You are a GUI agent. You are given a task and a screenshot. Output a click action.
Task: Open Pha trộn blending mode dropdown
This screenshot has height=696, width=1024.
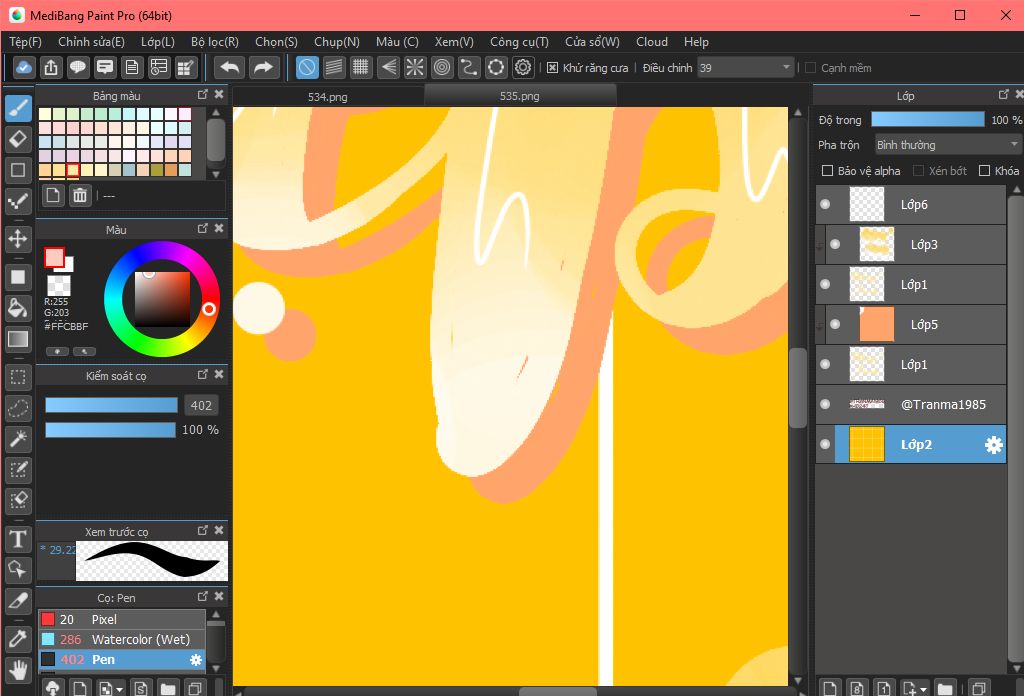click(x=948, y=145)
